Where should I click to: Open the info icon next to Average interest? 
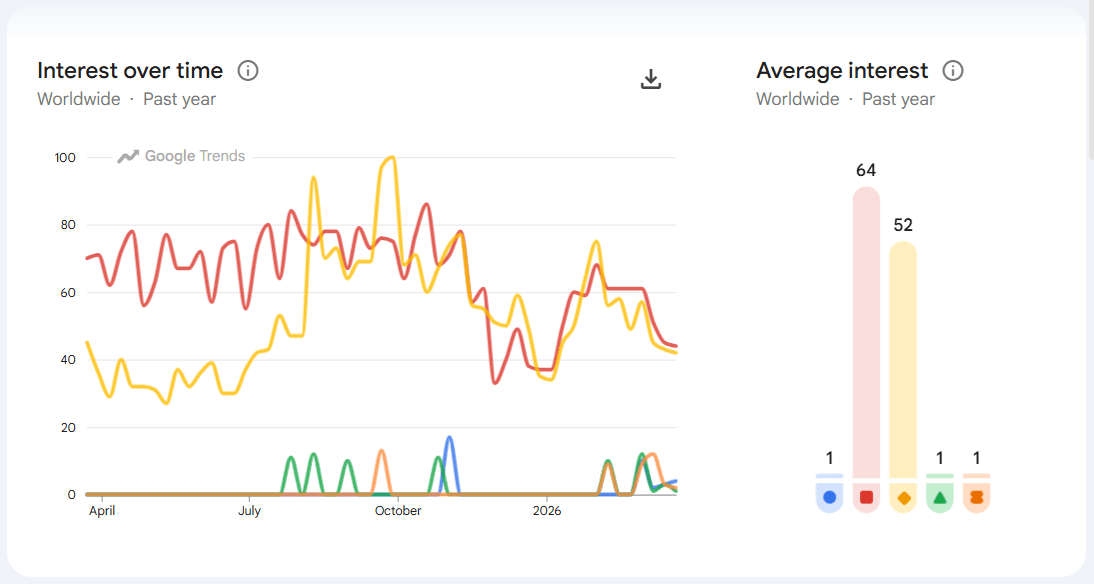coord(953,71)
